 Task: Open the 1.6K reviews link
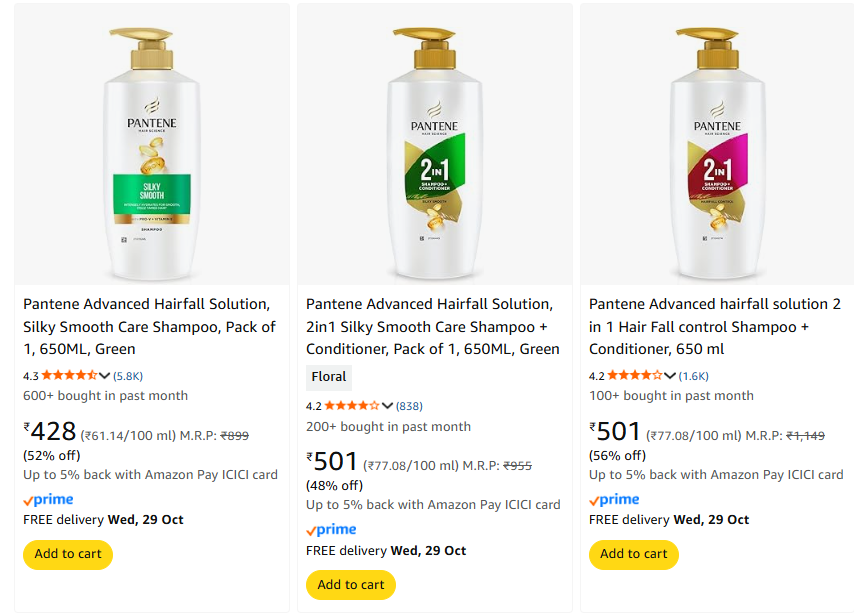(x=694, y=376)
